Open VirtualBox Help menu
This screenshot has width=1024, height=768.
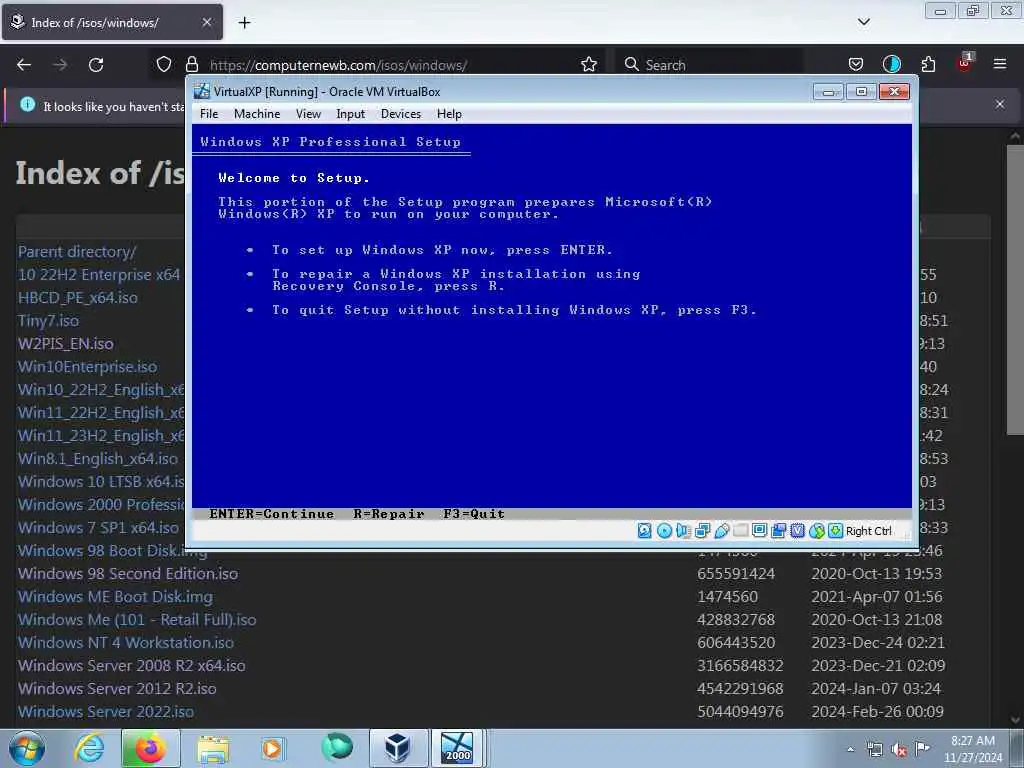point(449,114)
